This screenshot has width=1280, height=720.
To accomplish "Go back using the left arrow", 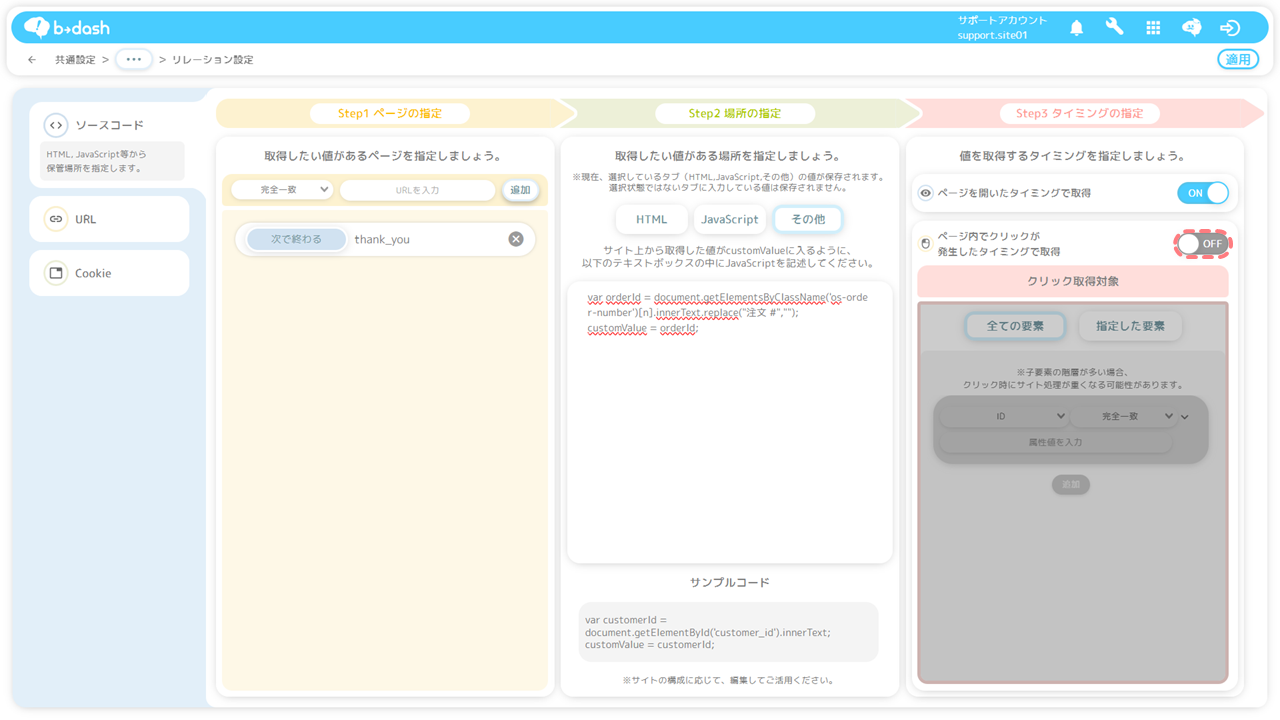I will point(32,60).
